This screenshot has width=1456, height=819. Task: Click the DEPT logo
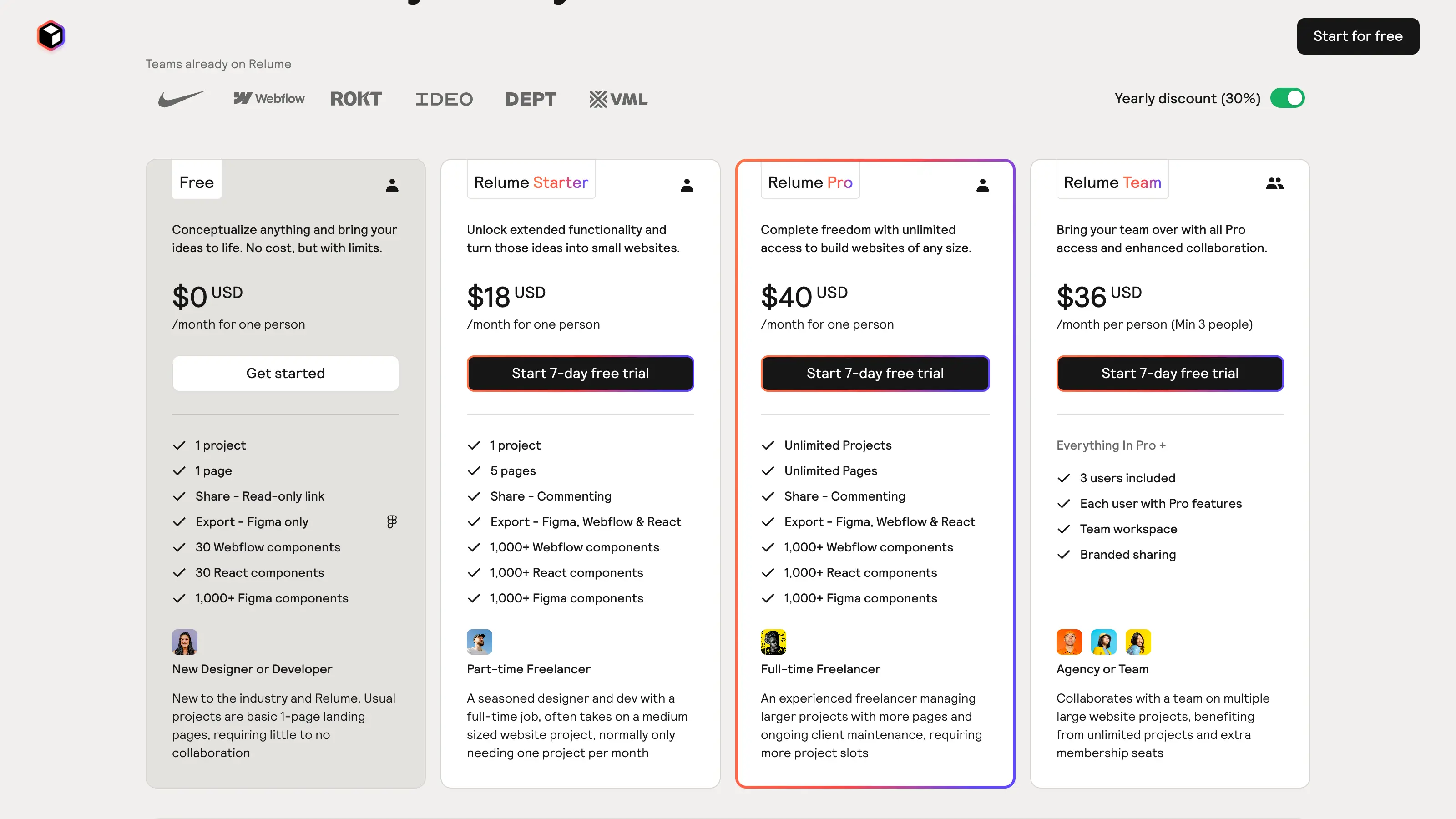pyautogui.click(x=530, y=98)
